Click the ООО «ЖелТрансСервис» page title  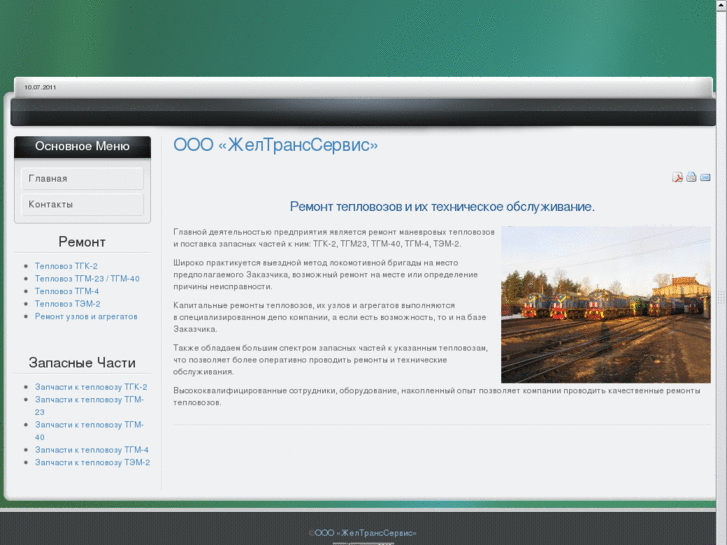275,145
